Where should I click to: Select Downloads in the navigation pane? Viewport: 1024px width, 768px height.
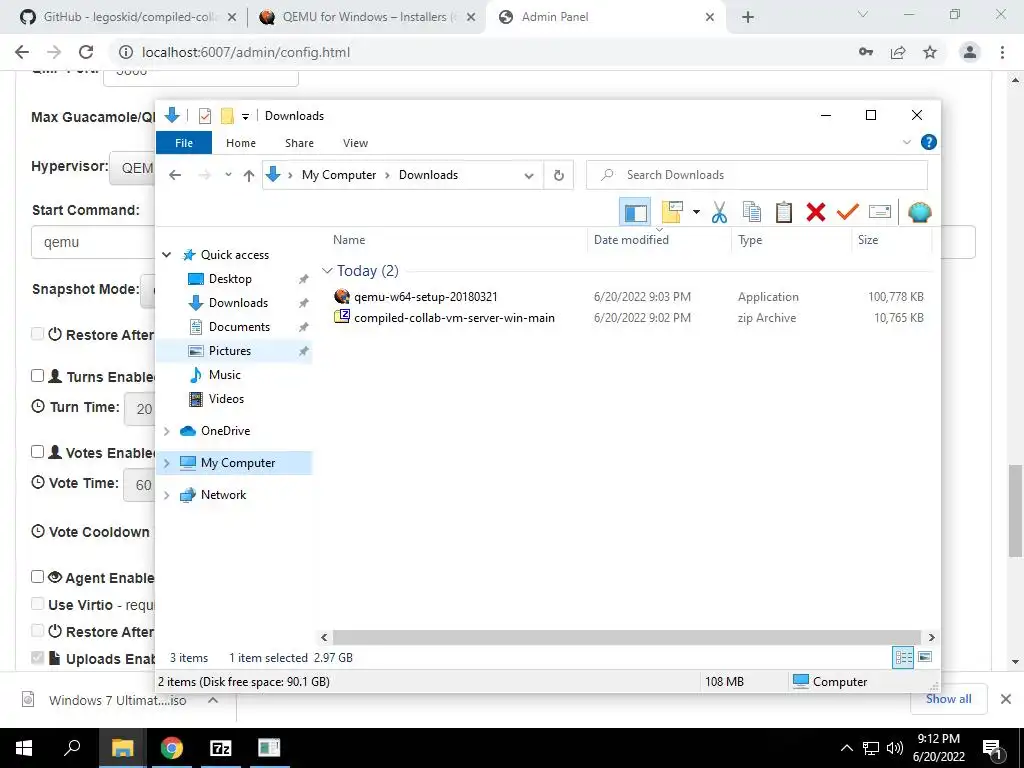pos(238,303)
